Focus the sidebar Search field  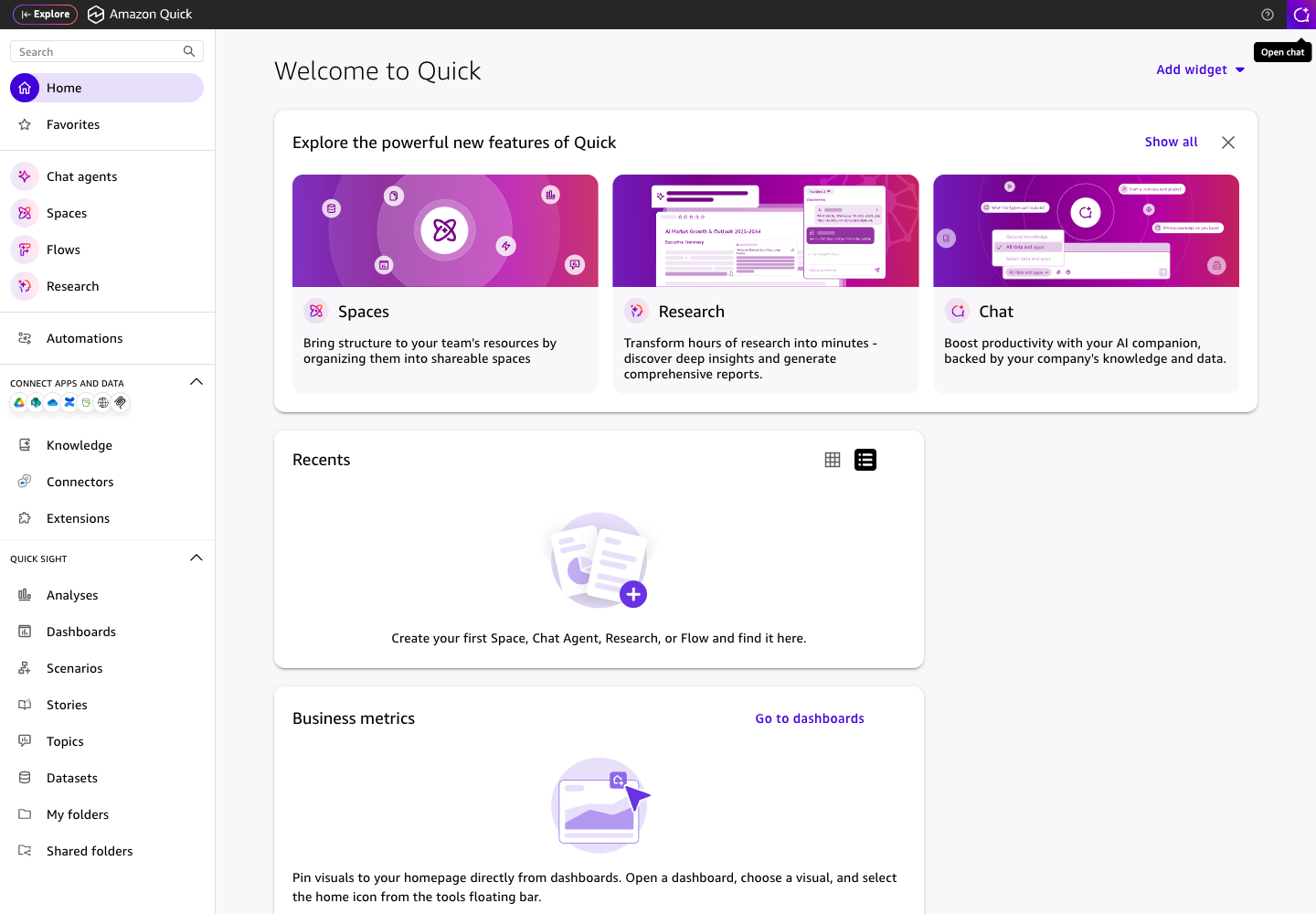click(x=107, y=51)
